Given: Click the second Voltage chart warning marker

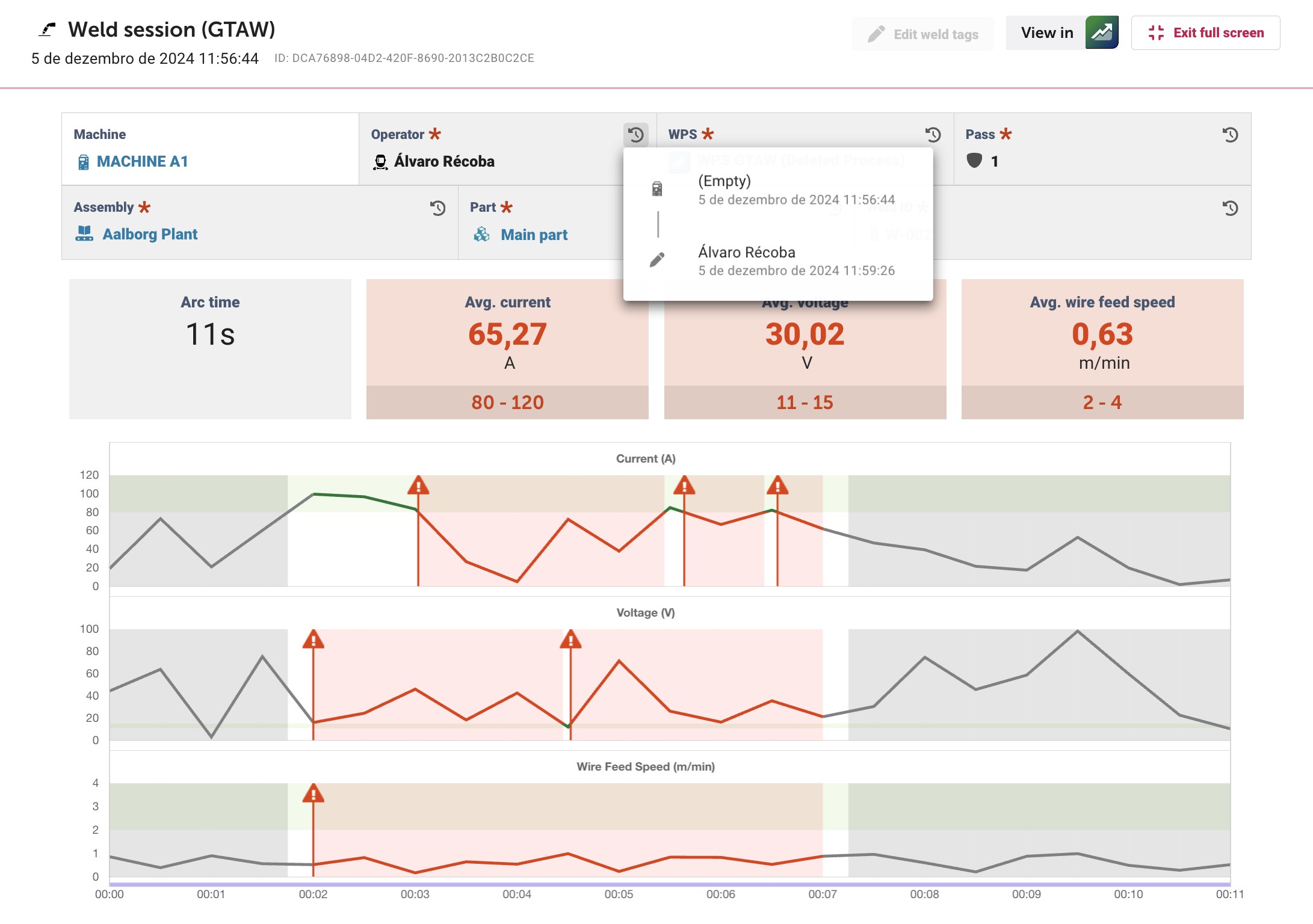Looking at the screenshot, I should tap(570, 639).
